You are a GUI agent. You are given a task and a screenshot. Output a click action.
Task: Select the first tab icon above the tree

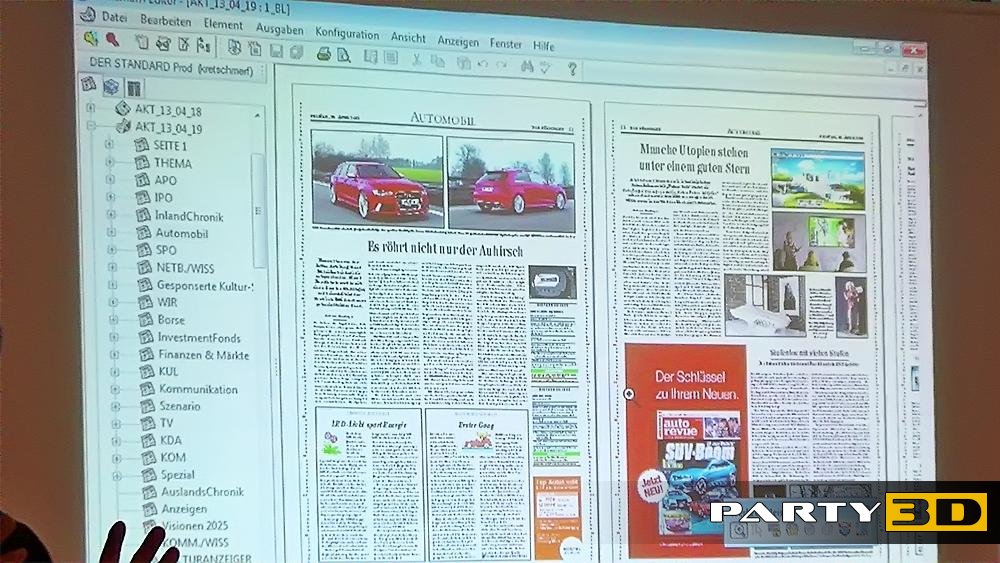click(x=89, y=84)
